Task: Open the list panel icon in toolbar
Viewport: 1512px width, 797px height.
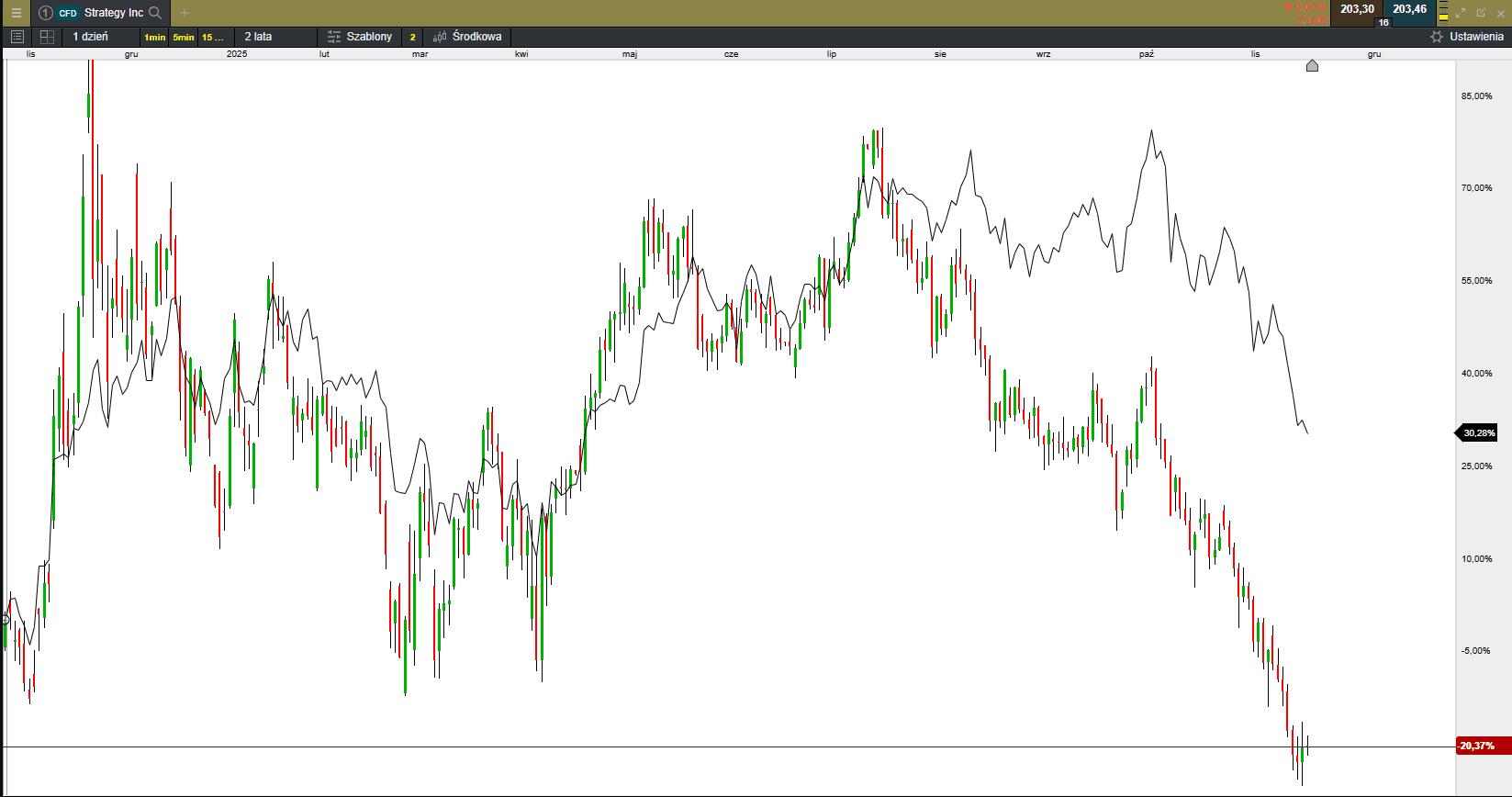Action: point(17,37)
